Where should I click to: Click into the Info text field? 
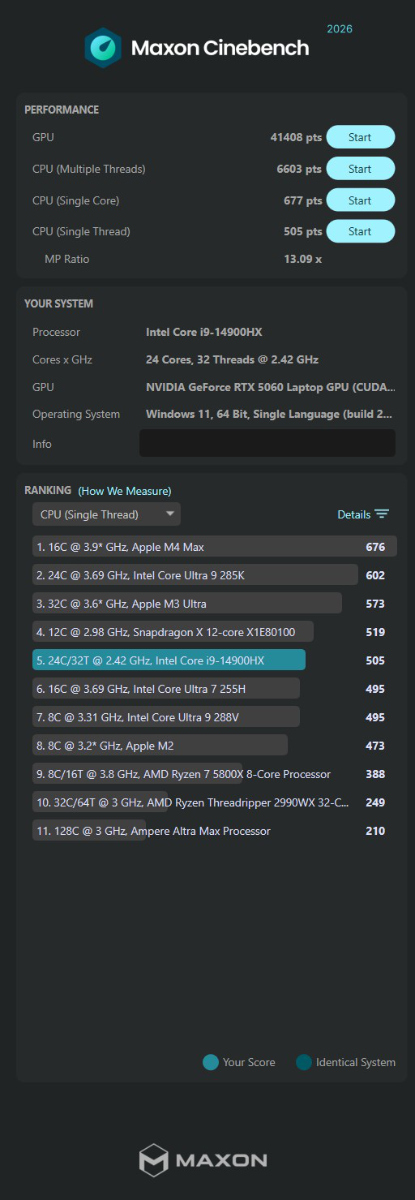pyautogui.click(x=267, y=443)
